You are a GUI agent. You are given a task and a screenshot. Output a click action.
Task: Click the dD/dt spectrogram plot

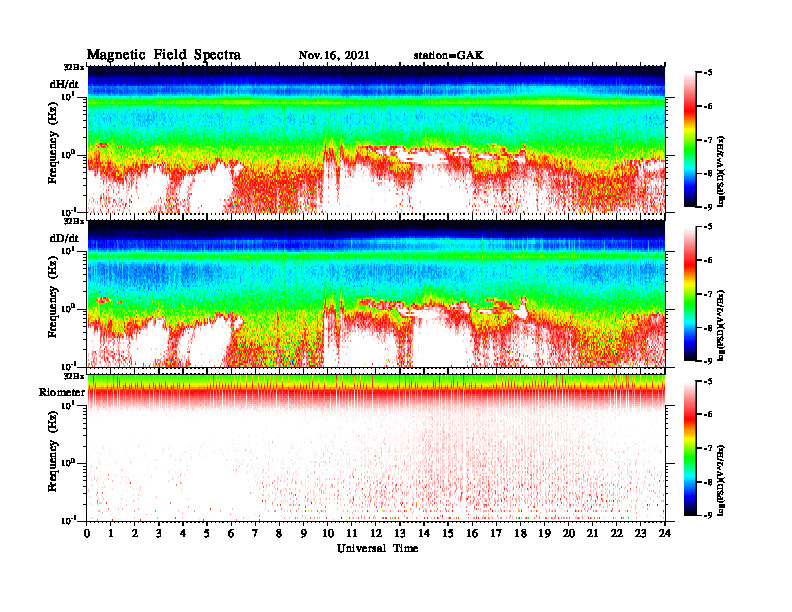(x=376, y=293)
